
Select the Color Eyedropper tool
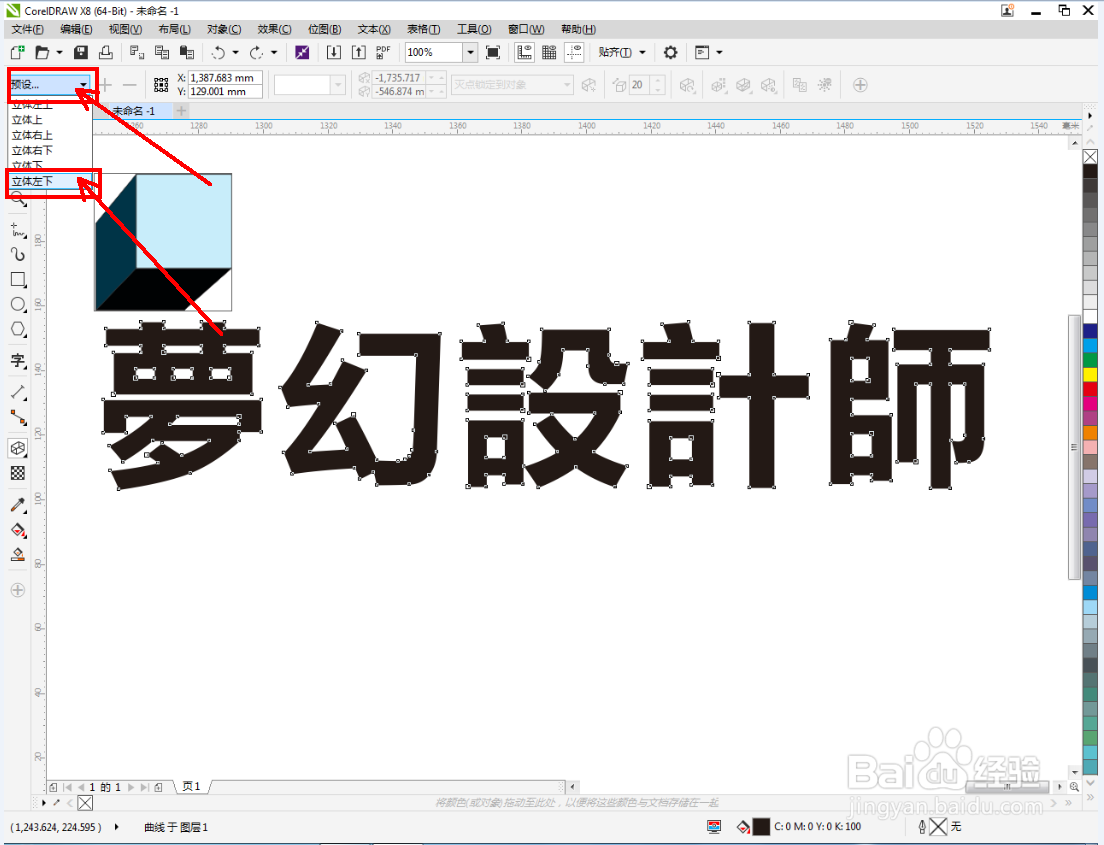click(x=18, y=505)
